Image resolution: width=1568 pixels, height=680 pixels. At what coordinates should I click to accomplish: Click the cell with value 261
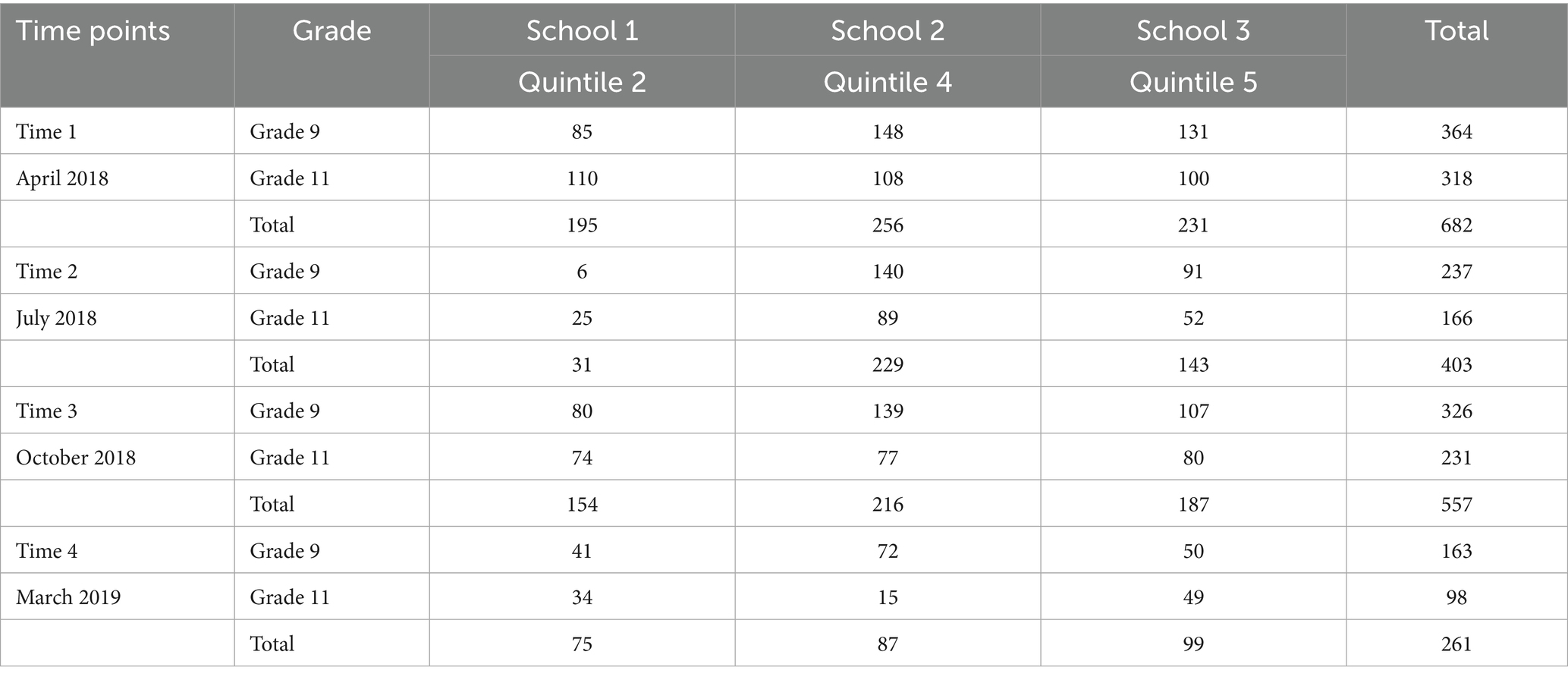1456,644
